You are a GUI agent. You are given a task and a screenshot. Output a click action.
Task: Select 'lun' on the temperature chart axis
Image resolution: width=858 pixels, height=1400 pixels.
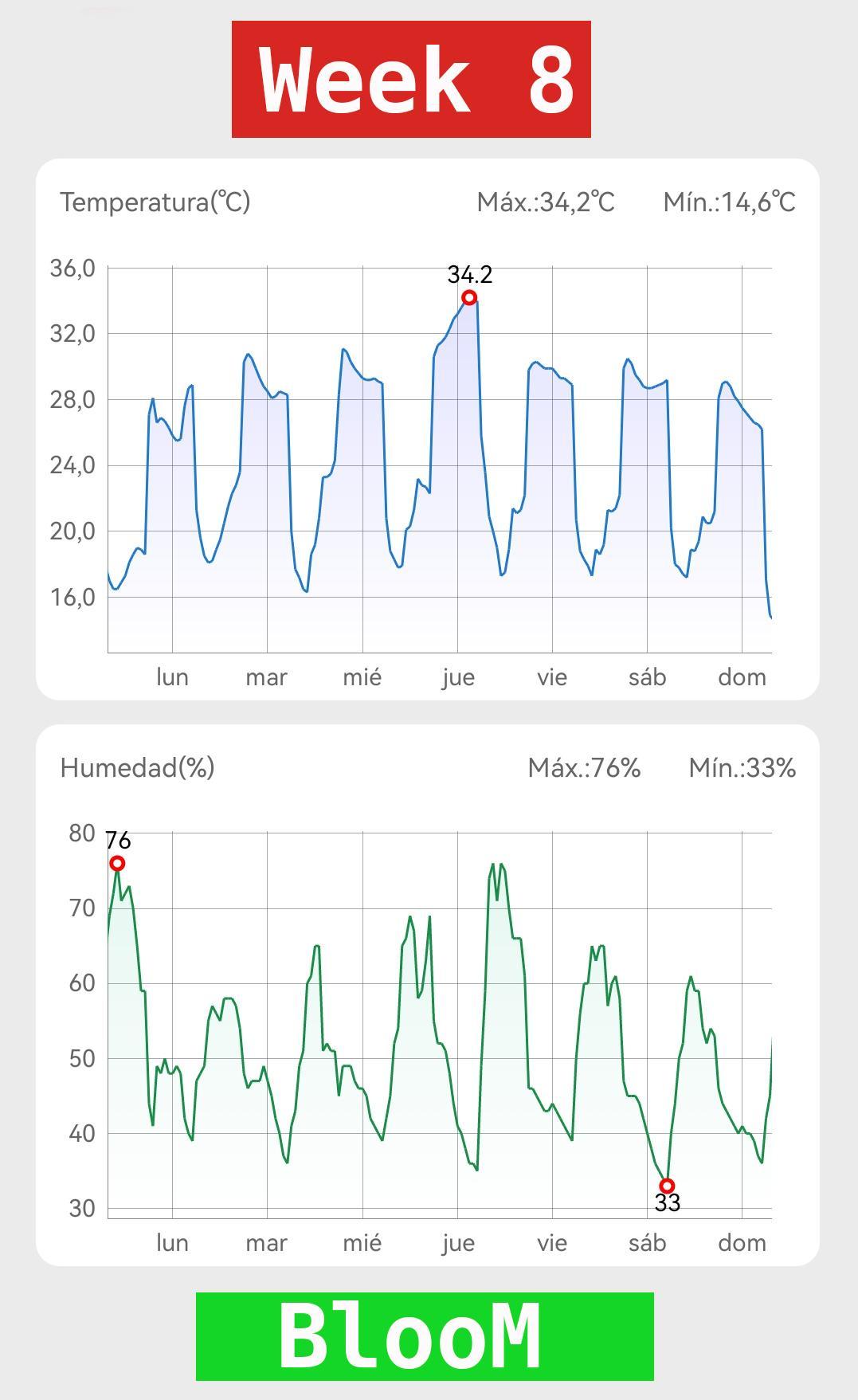click(x=172, y=677)
